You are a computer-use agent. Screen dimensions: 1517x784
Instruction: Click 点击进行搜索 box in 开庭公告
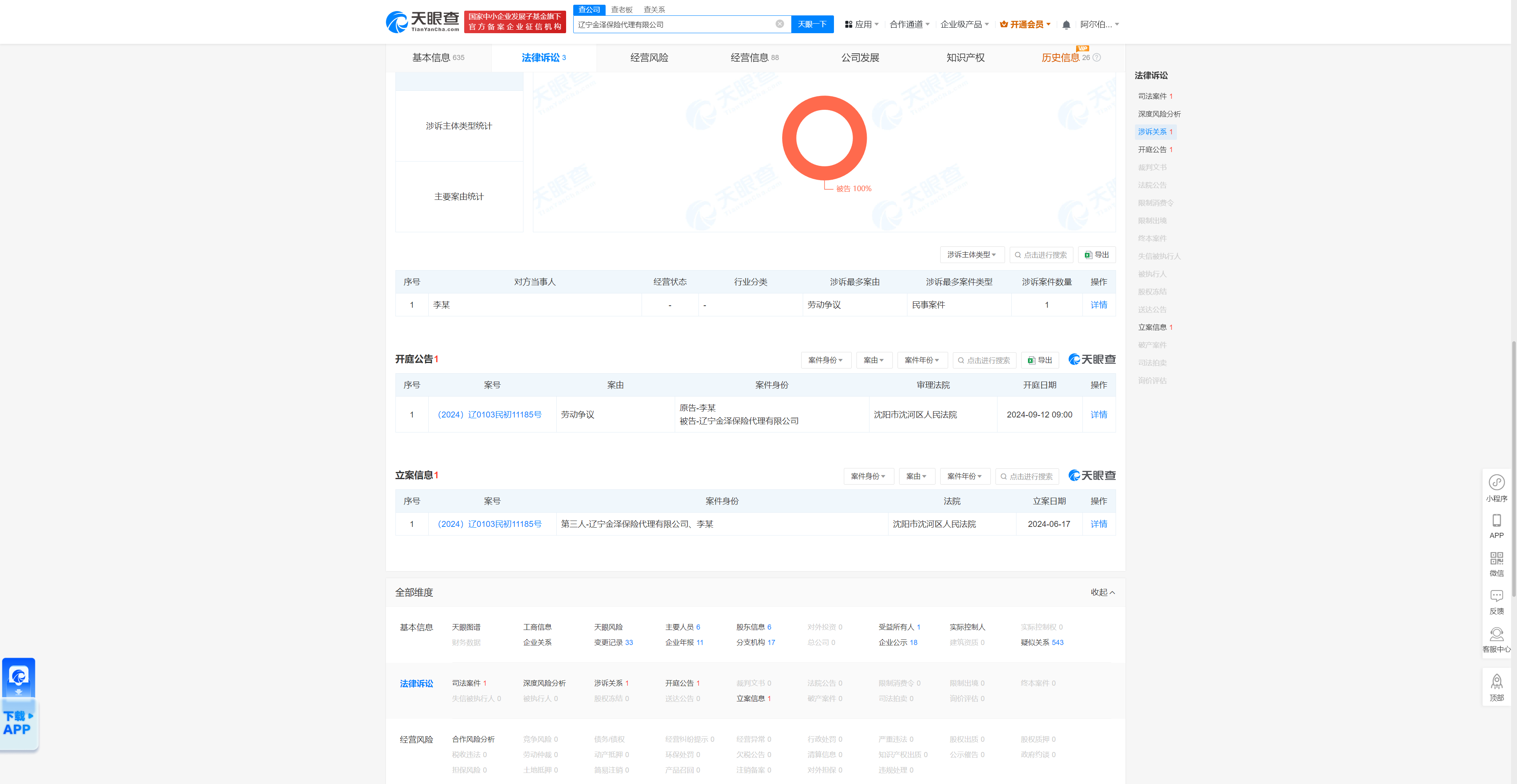pyautogui.click(x=984, y=360)
